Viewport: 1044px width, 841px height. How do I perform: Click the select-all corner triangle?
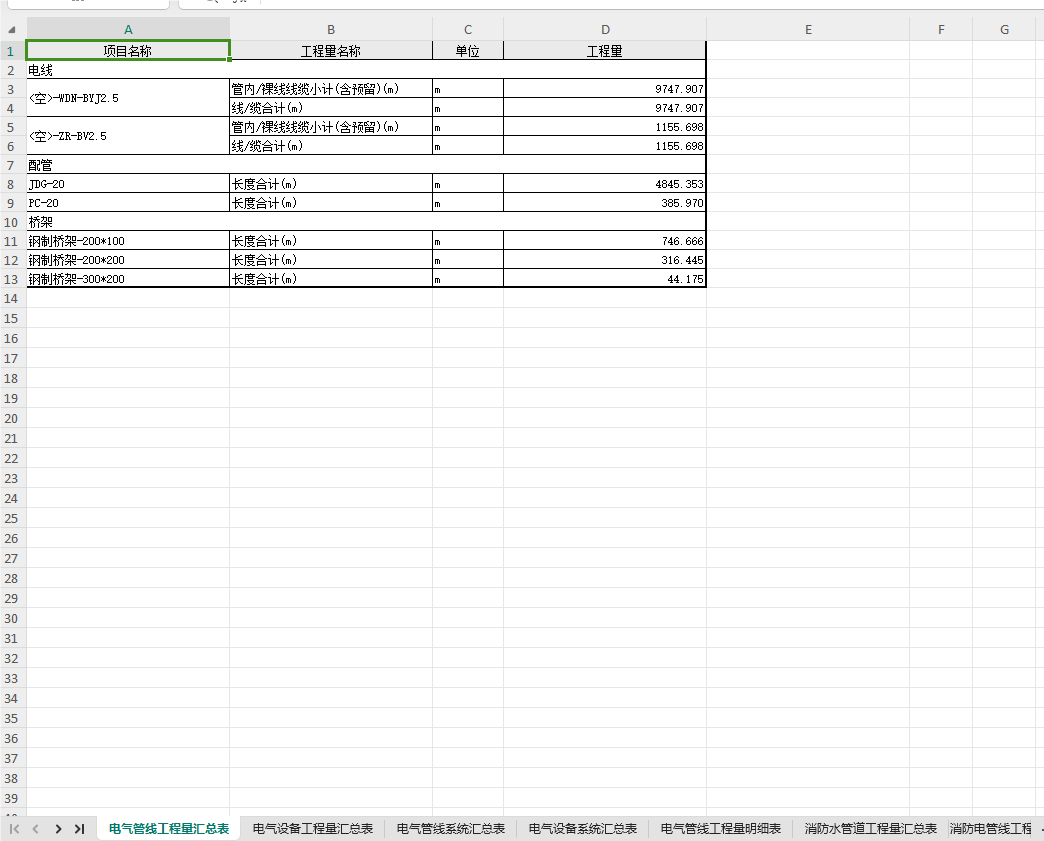[11, 30]
